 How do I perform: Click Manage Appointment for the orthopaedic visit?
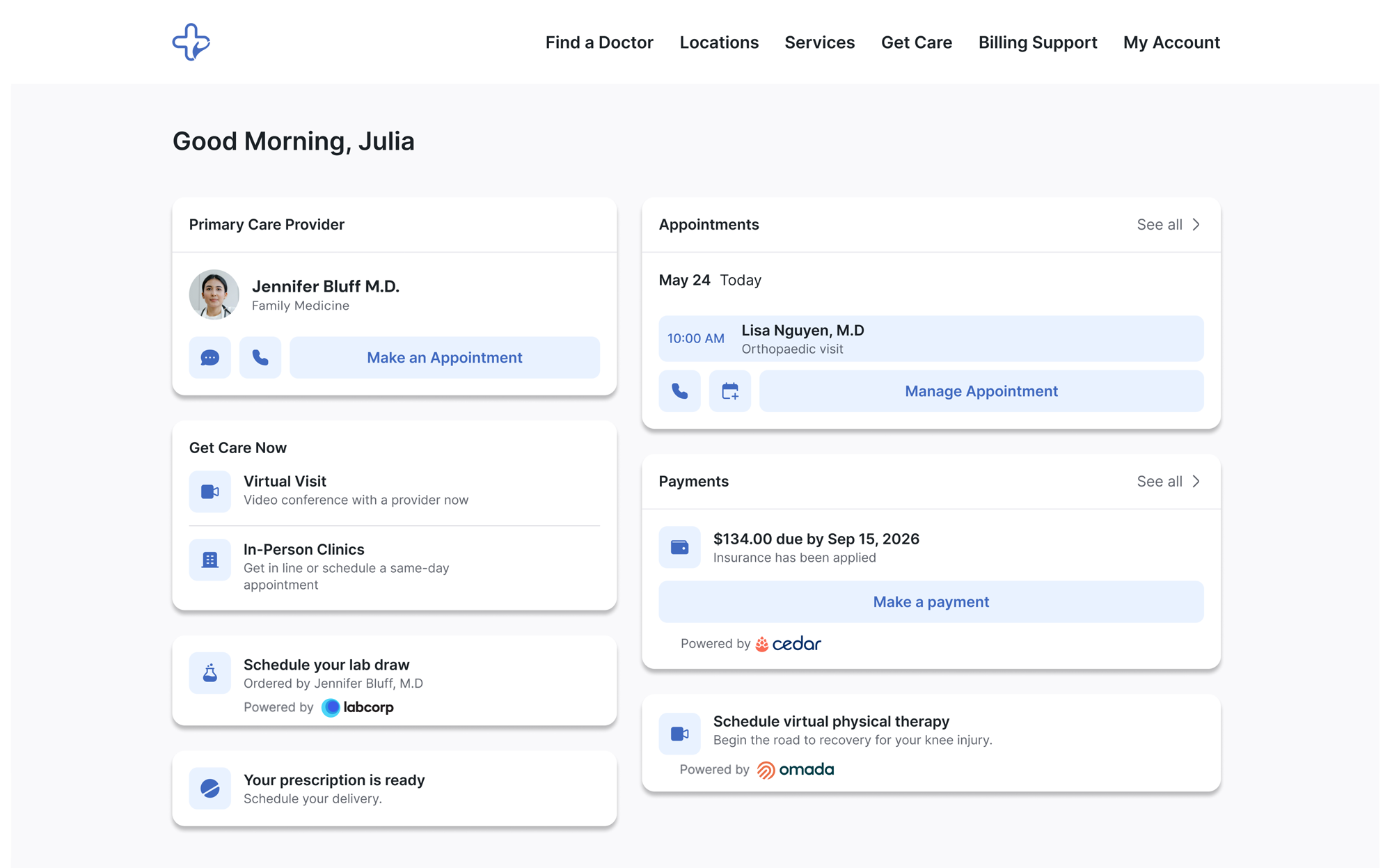[x=981, y=390]
